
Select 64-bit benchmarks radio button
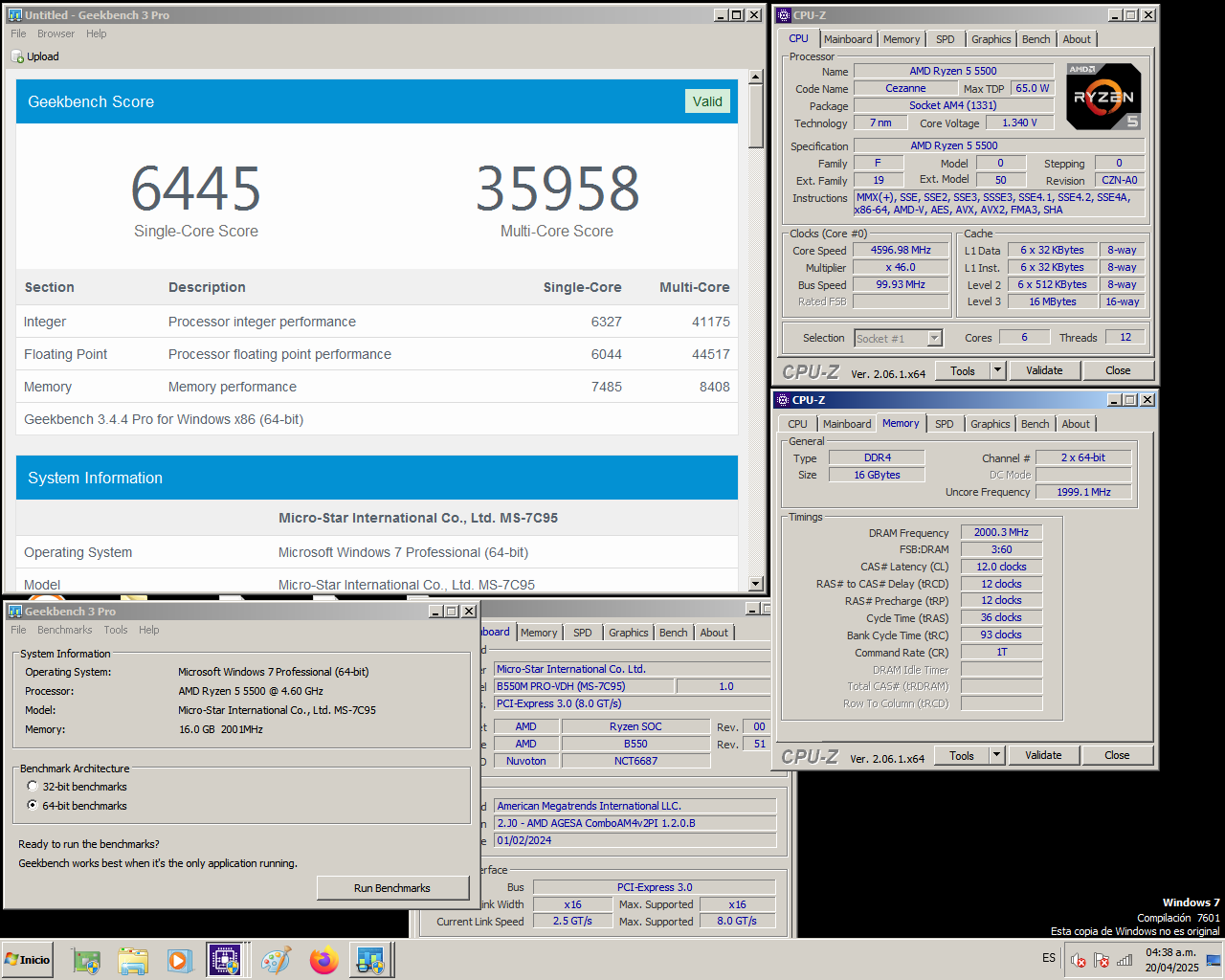[33, 806]
